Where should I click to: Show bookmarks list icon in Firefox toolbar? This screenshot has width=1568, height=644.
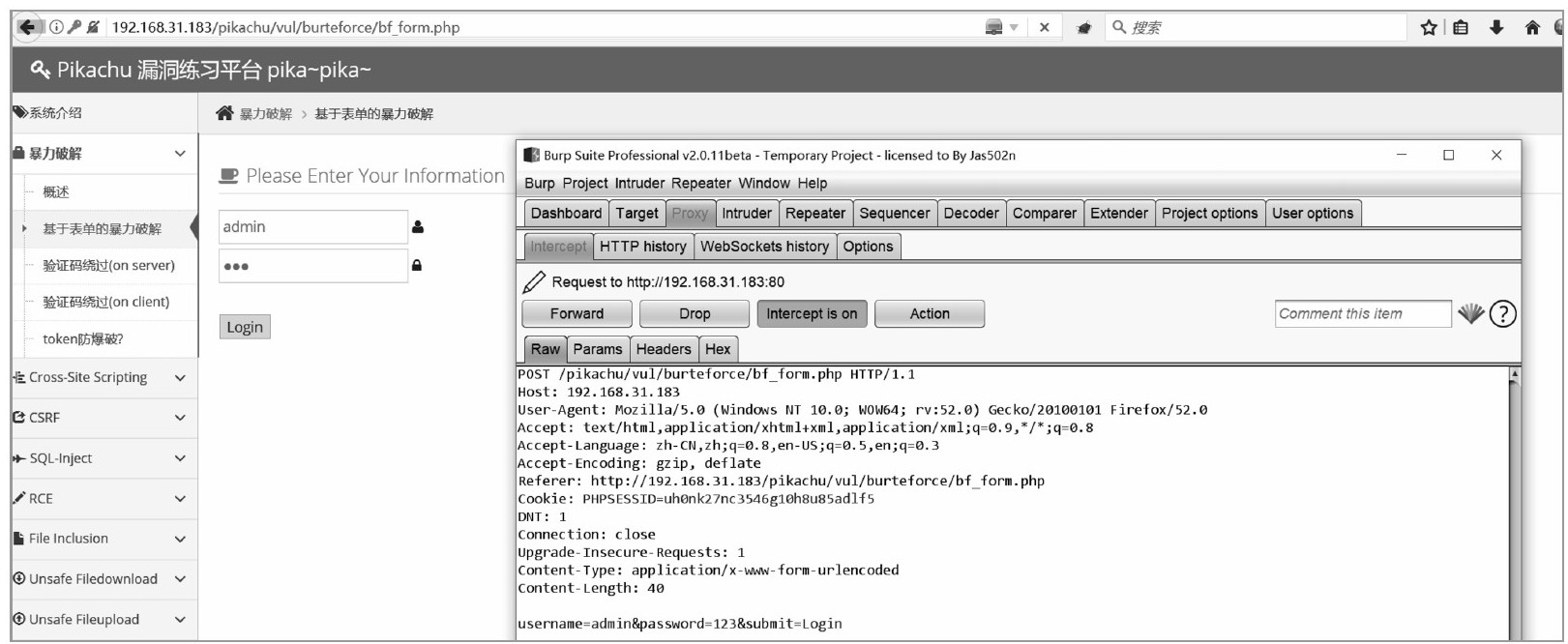pos(1461,27)
